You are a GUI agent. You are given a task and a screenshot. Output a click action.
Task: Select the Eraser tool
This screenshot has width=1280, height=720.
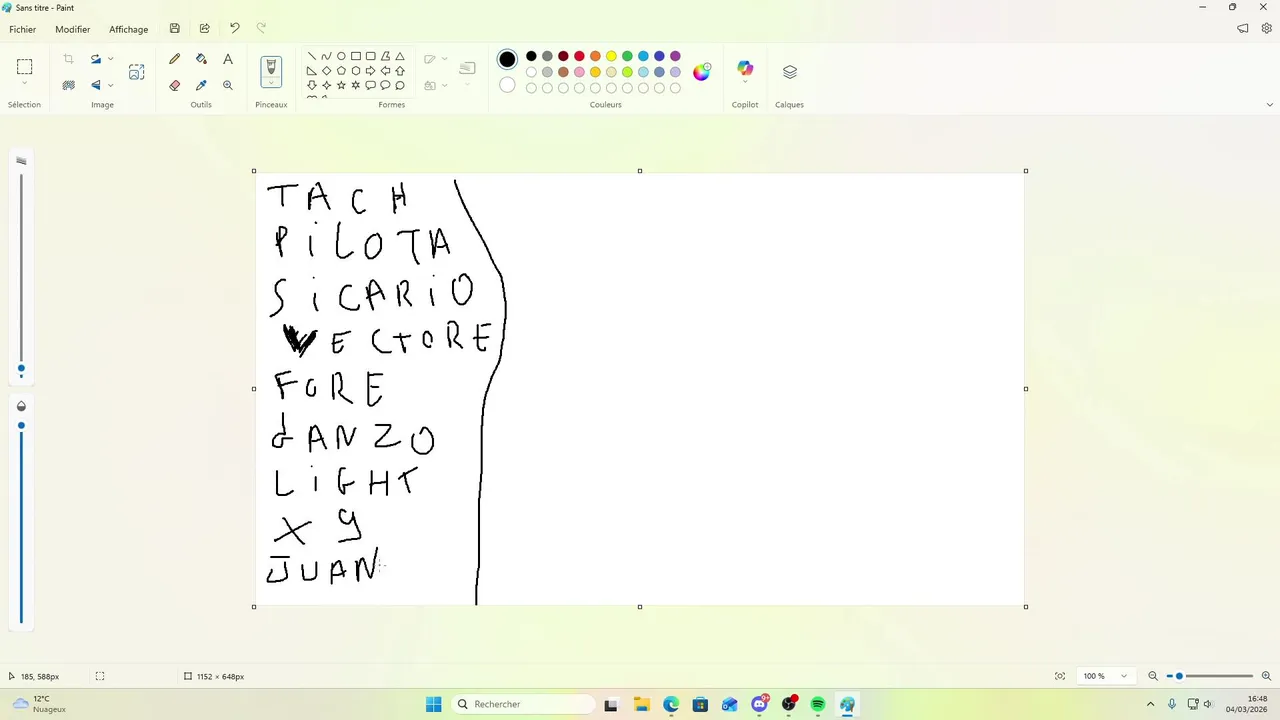pyautogui.click(x=175, y=85)
